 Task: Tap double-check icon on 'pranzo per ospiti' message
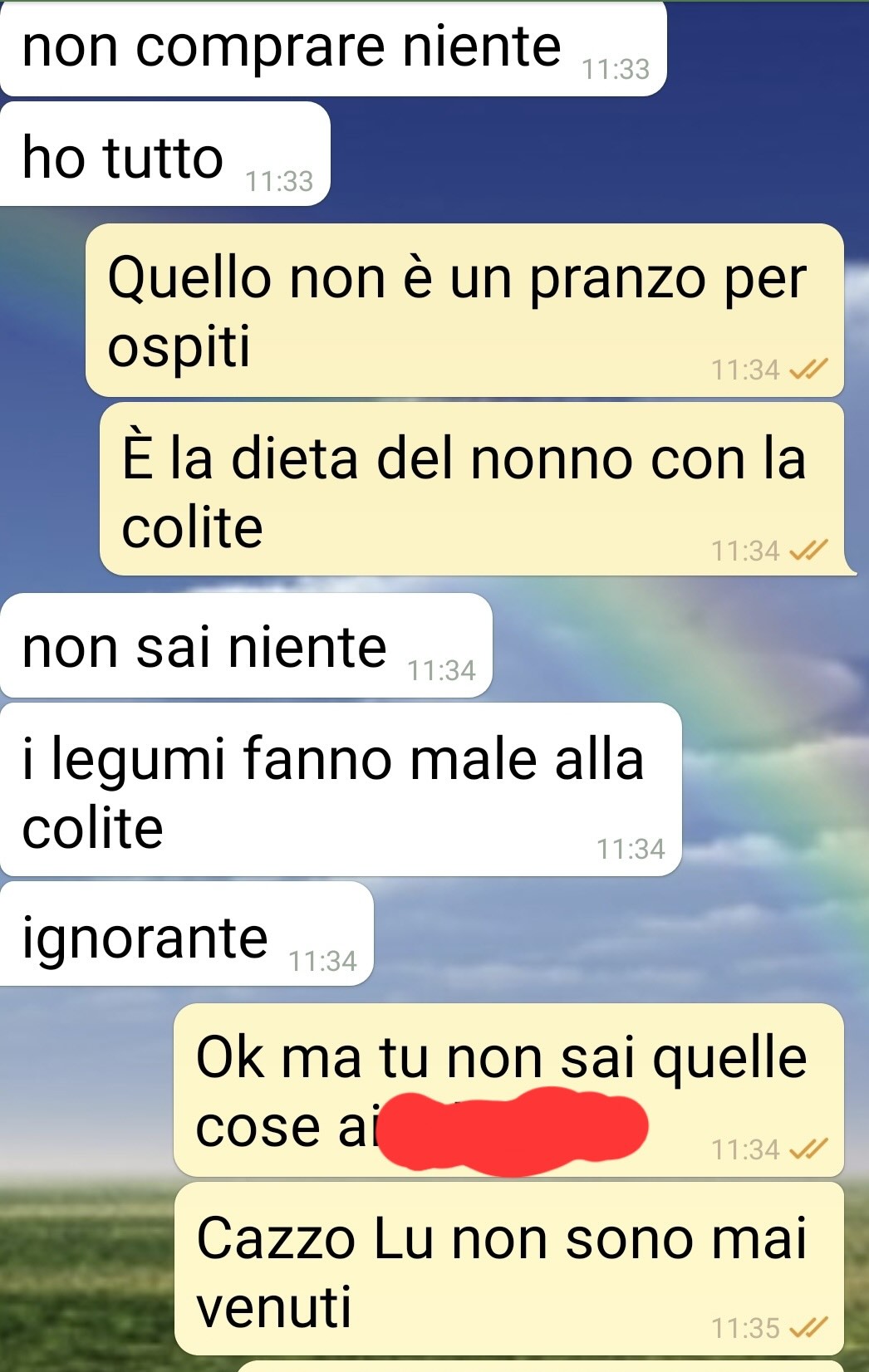(x=808, y=369)
